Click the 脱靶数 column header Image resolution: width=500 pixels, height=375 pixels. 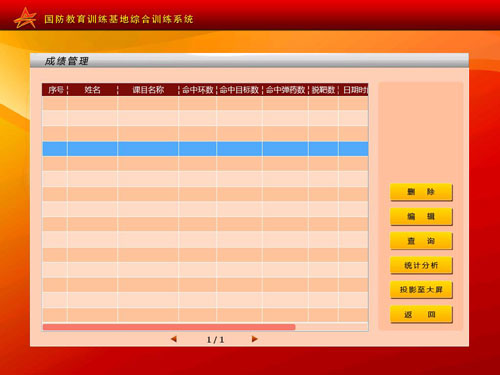pyautogui.click(x=323, y=90)
